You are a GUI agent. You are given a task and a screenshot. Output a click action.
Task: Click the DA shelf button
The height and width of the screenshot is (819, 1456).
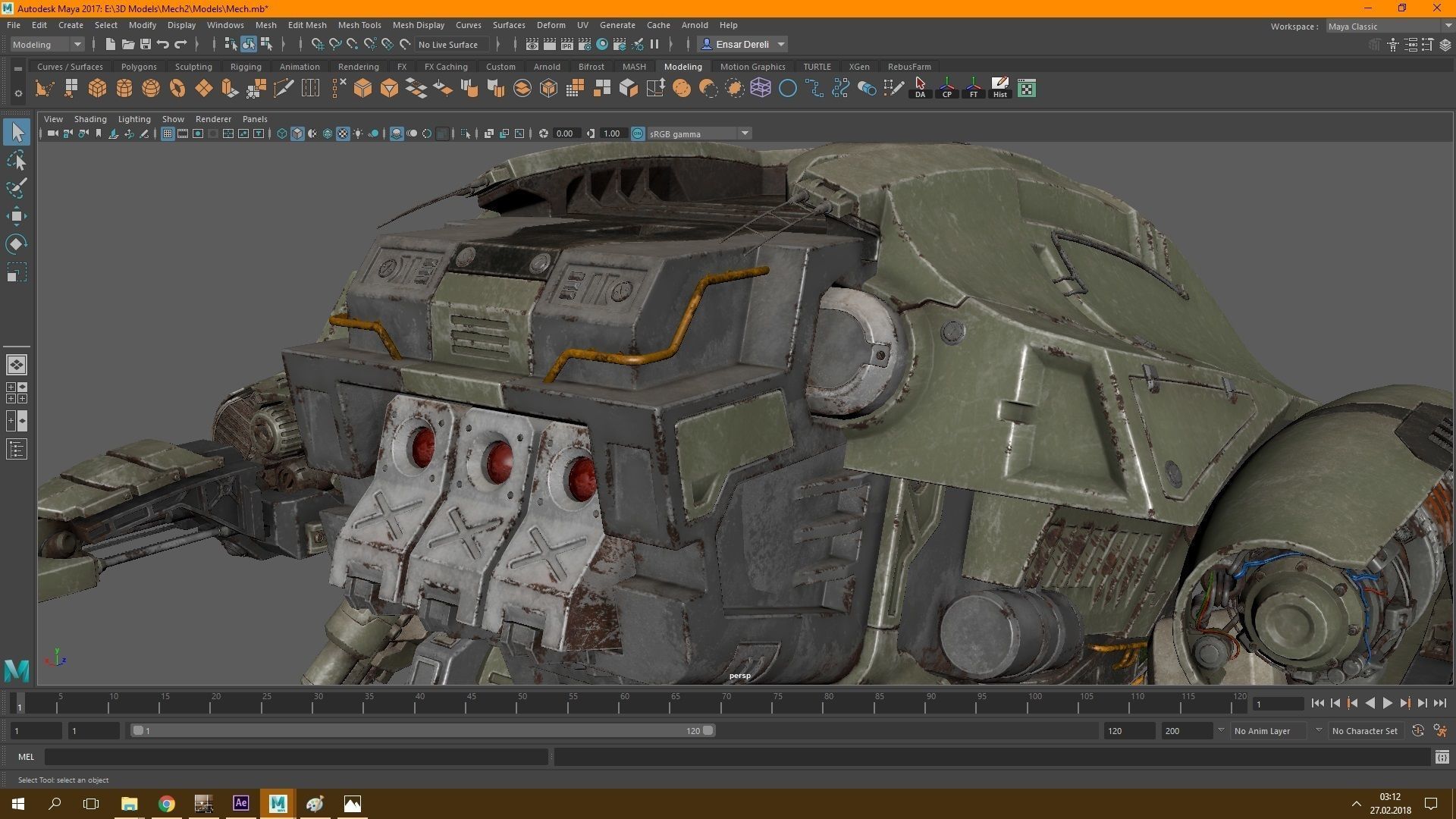920,89
